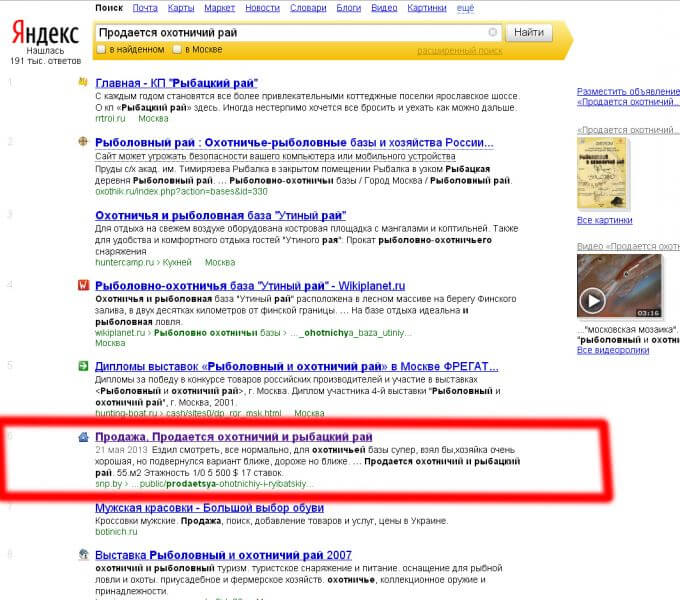Switch to Картинки search

click(x=427, y=8)
